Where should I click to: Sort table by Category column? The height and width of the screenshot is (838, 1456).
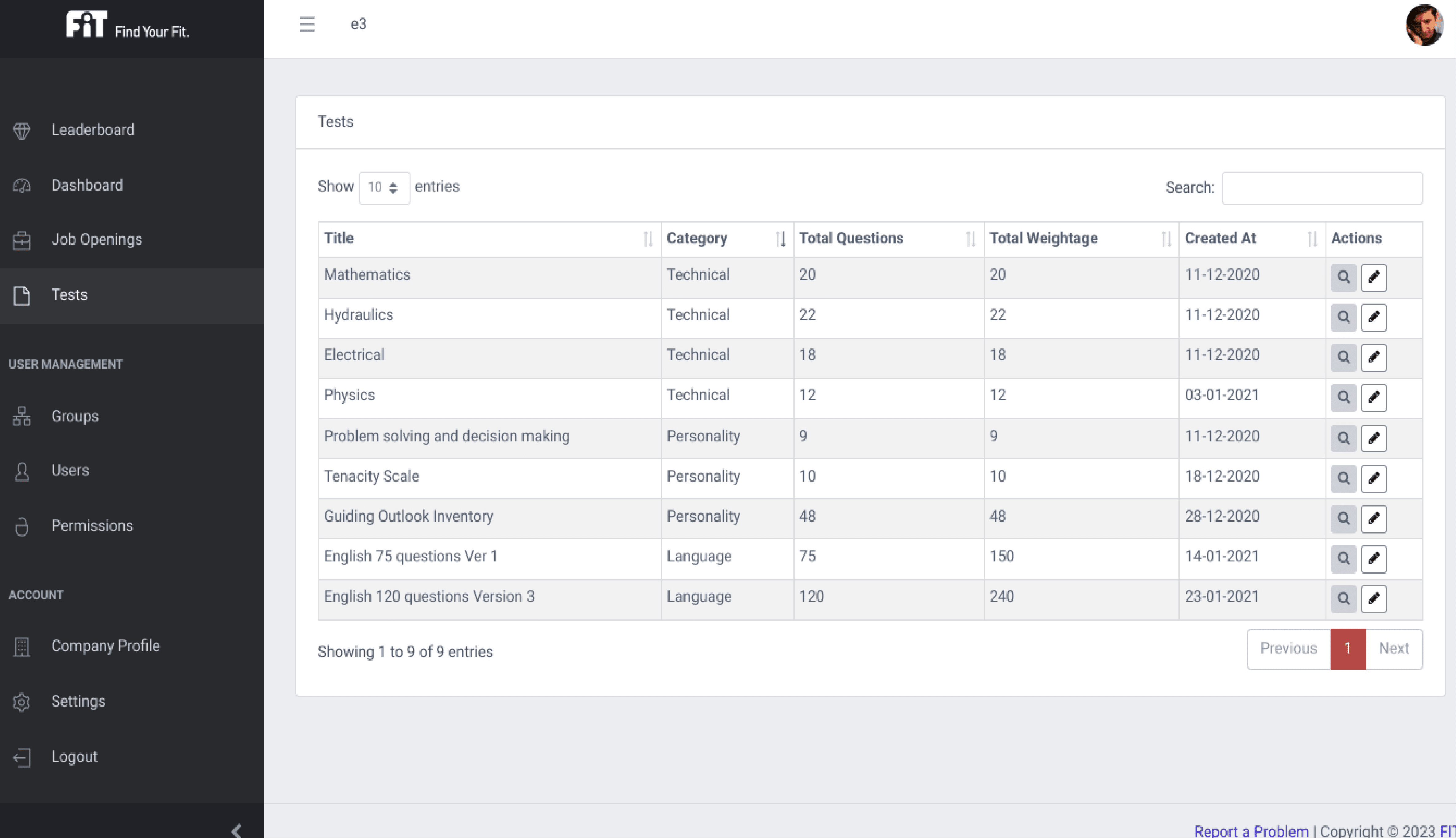[727, 239]
